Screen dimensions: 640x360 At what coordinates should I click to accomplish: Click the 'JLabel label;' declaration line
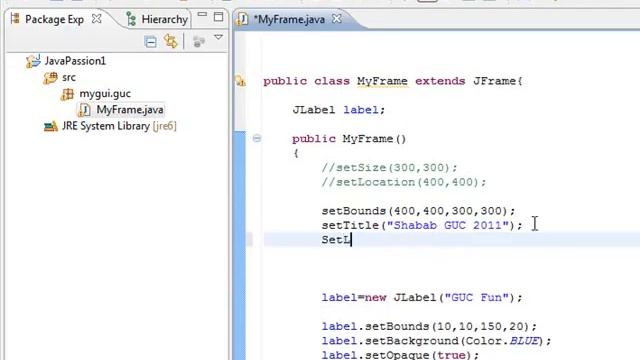339,110
